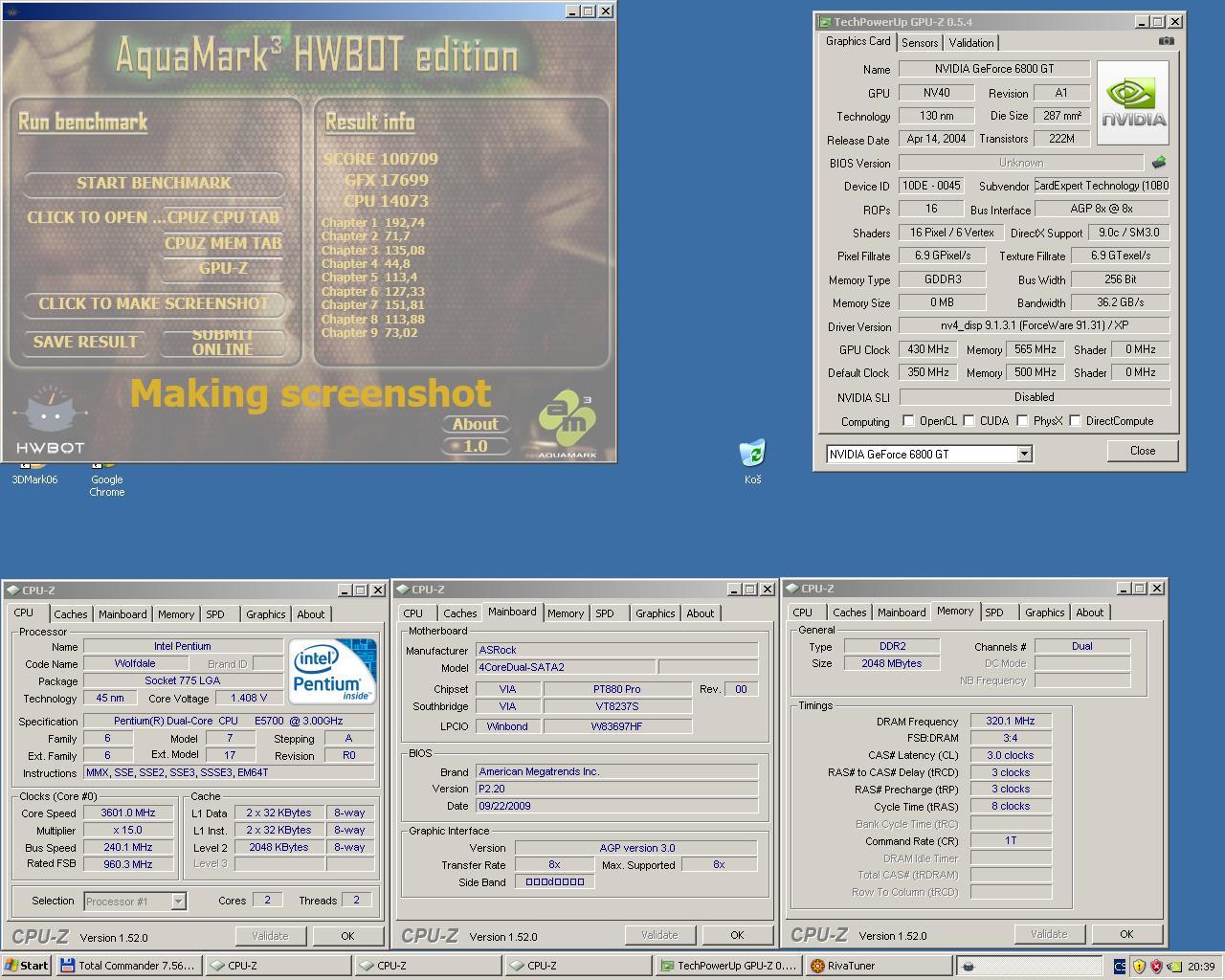
Task: Toggle the CUDA checkbox
Action: [969, 420]
